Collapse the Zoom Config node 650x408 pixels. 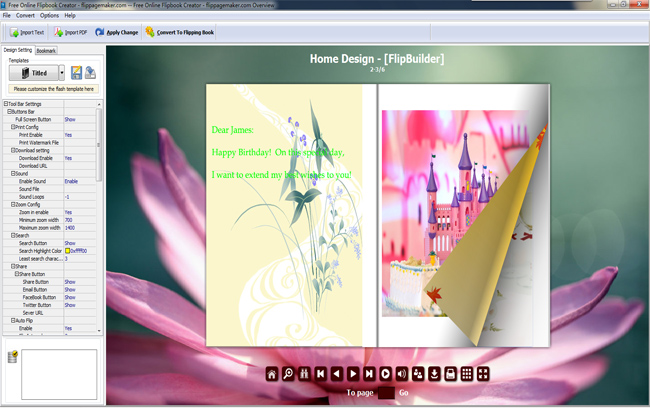[13, 204]
